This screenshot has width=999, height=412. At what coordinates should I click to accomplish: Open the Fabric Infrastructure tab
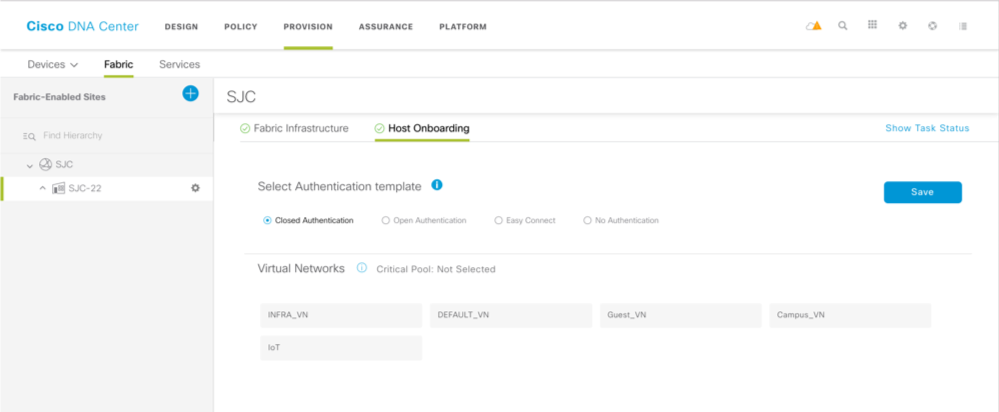[294, 128]
